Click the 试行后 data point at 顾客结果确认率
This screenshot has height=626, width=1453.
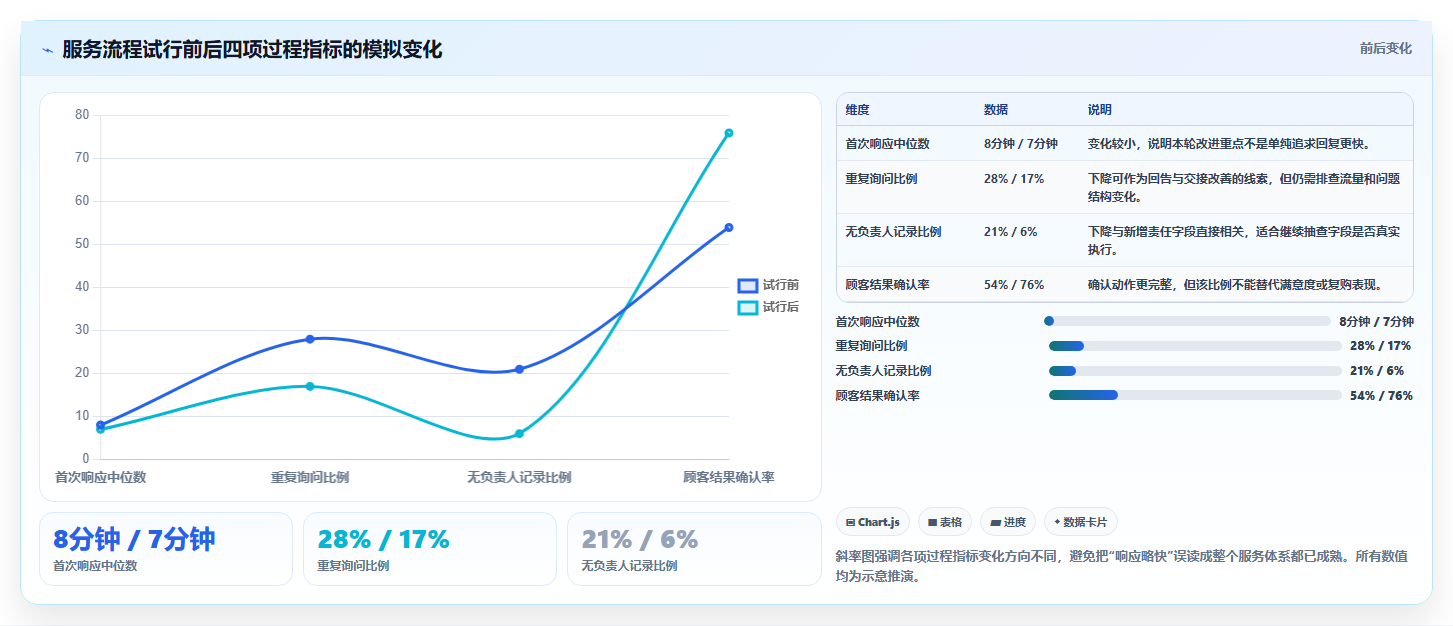(729, 133)
